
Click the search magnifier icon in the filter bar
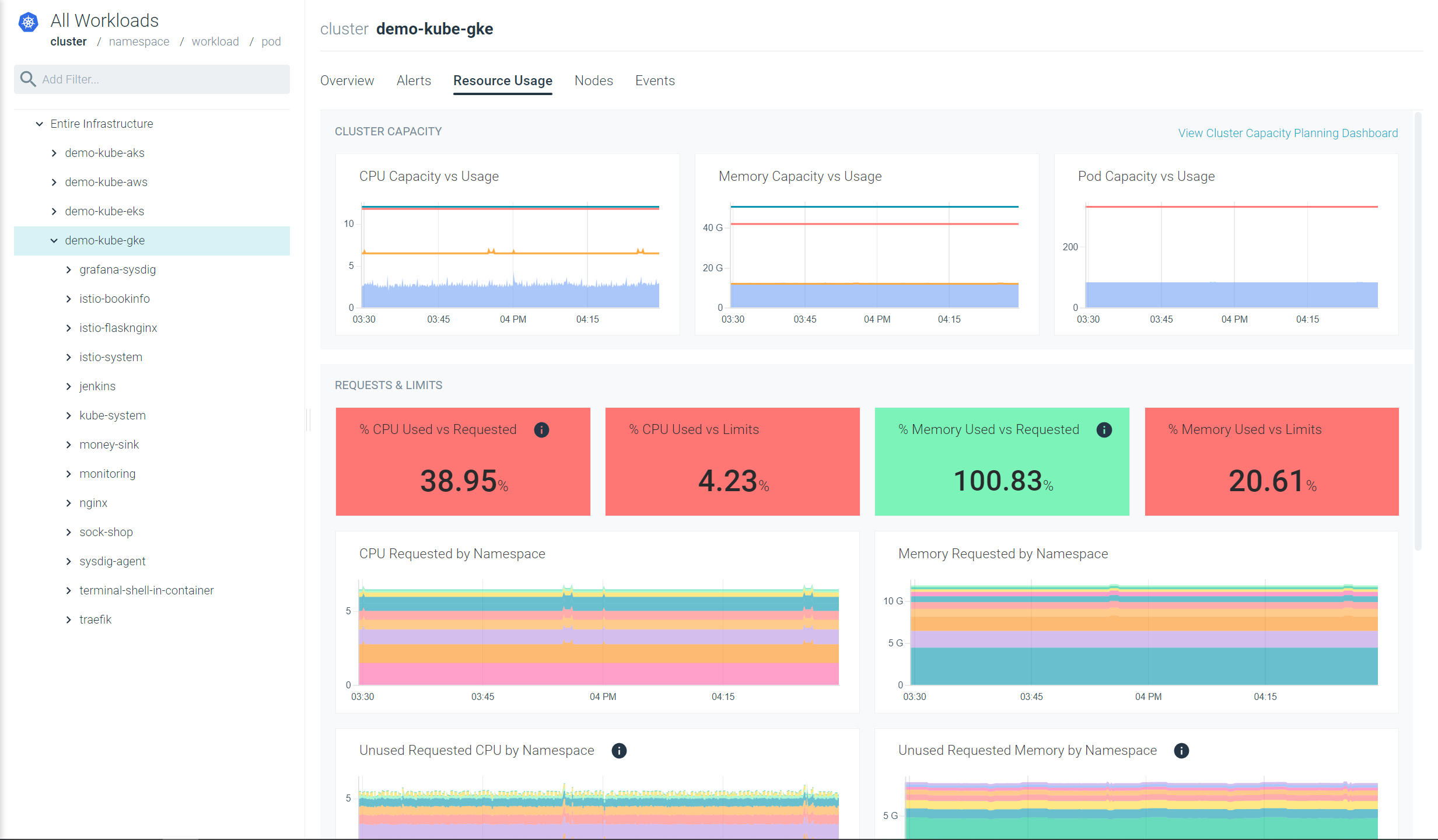pos(27,79)
